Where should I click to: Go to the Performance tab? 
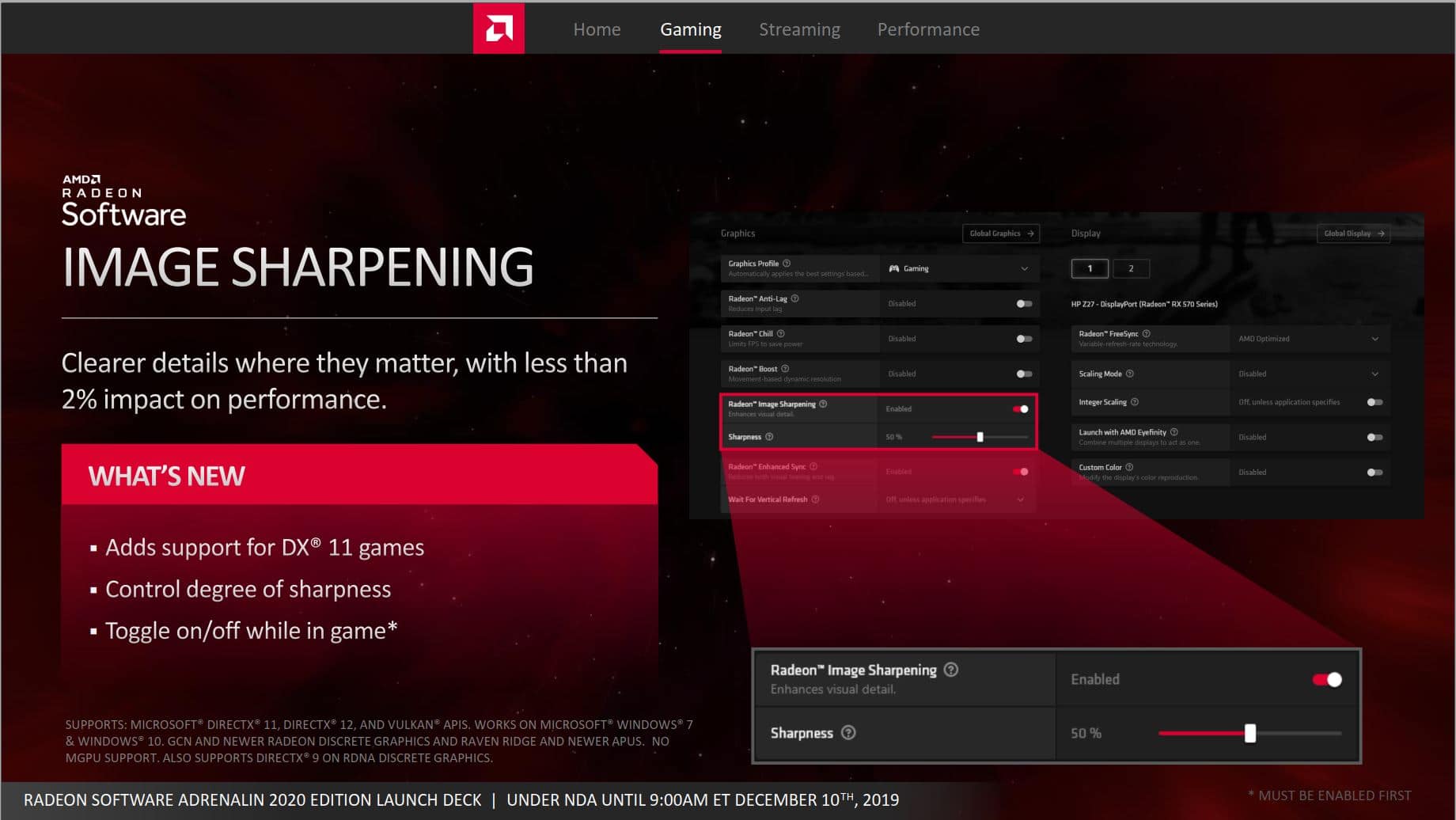click(x=927, y=29)
